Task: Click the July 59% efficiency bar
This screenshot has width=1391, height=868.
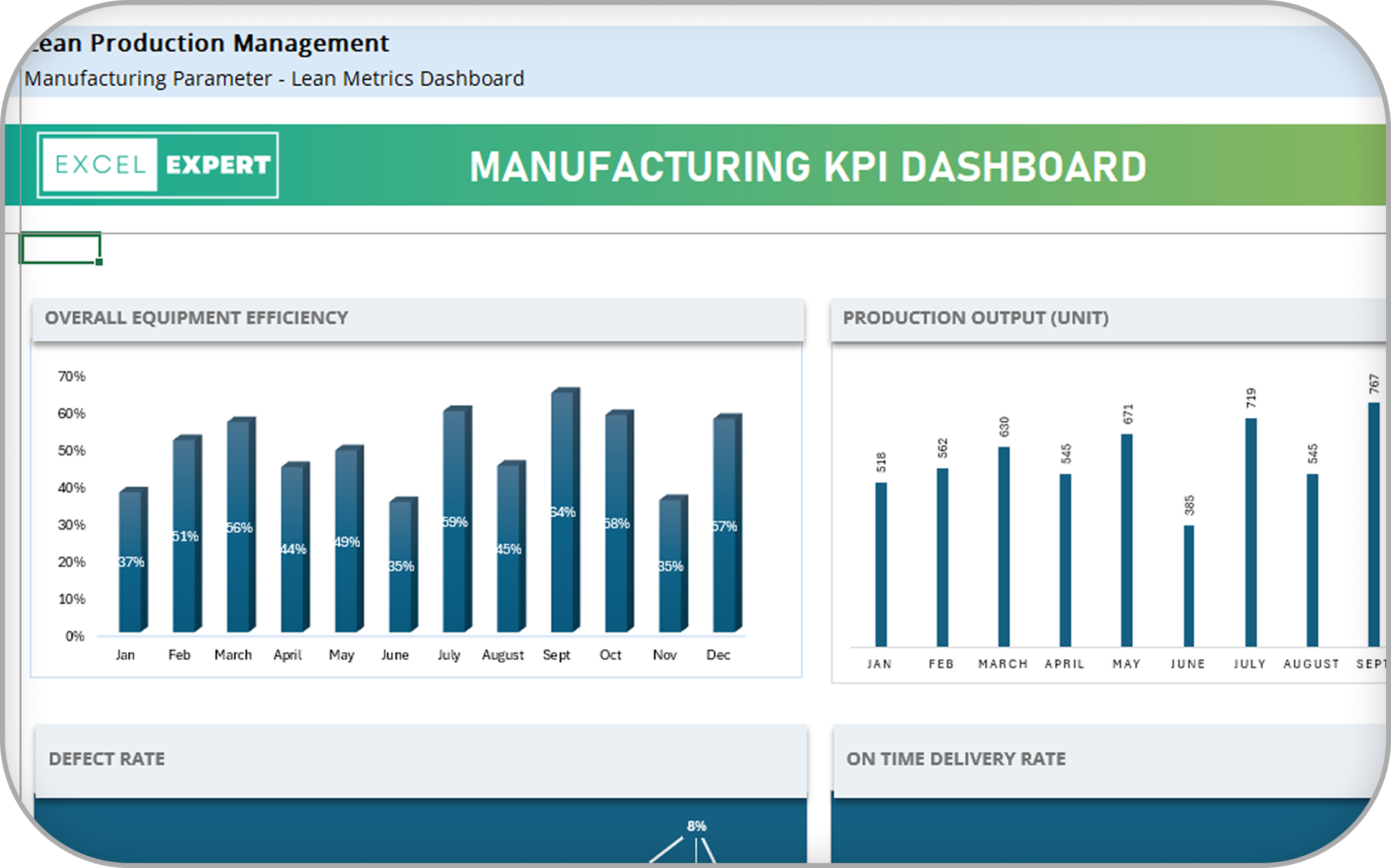Action: click(x=455, y=521)
